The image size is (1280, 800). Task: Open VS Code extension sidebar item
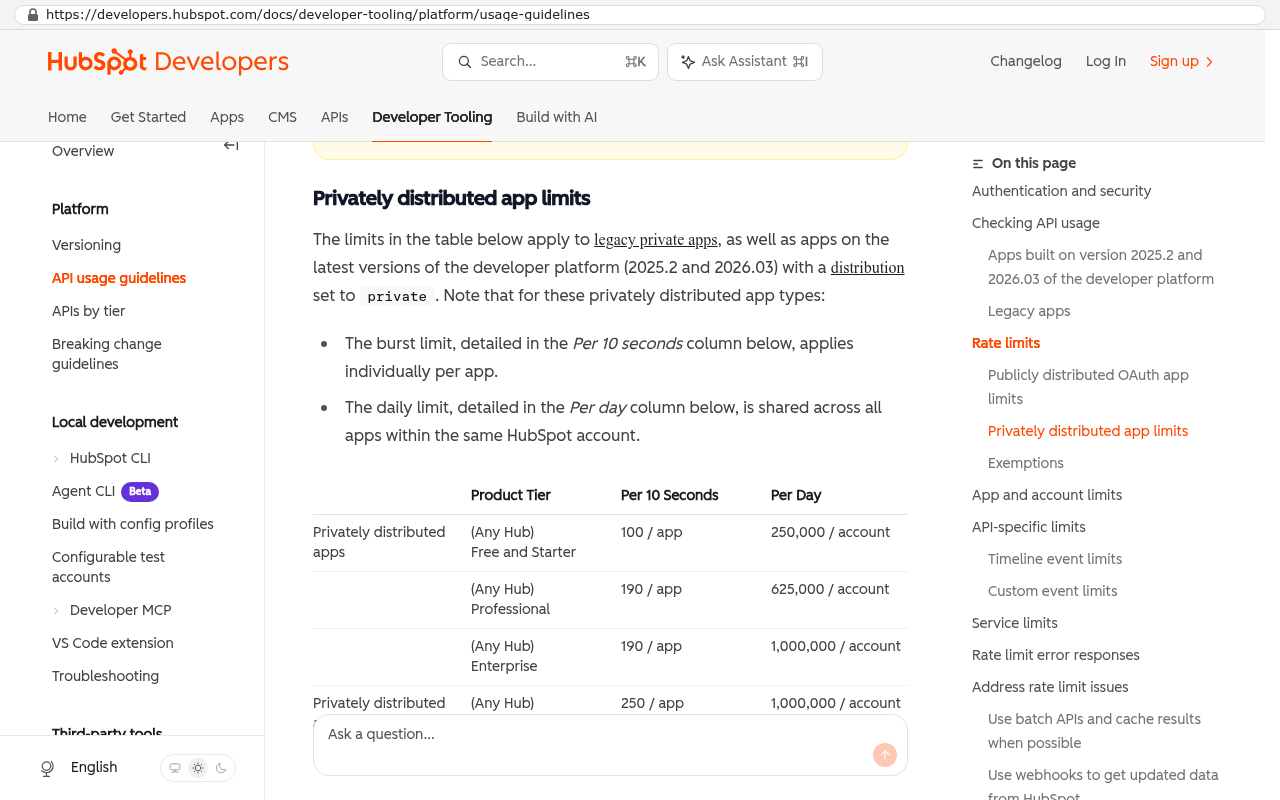[x=112, y=643]
